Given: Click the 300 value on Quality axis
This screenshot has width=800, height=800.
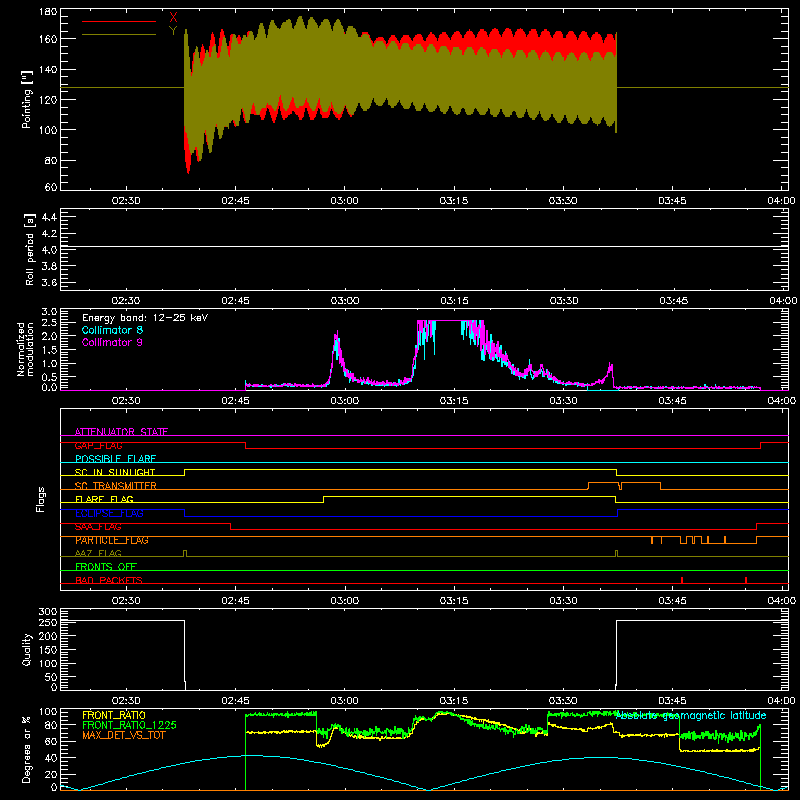Looking at the screenshot, I should tap(48, 612).
